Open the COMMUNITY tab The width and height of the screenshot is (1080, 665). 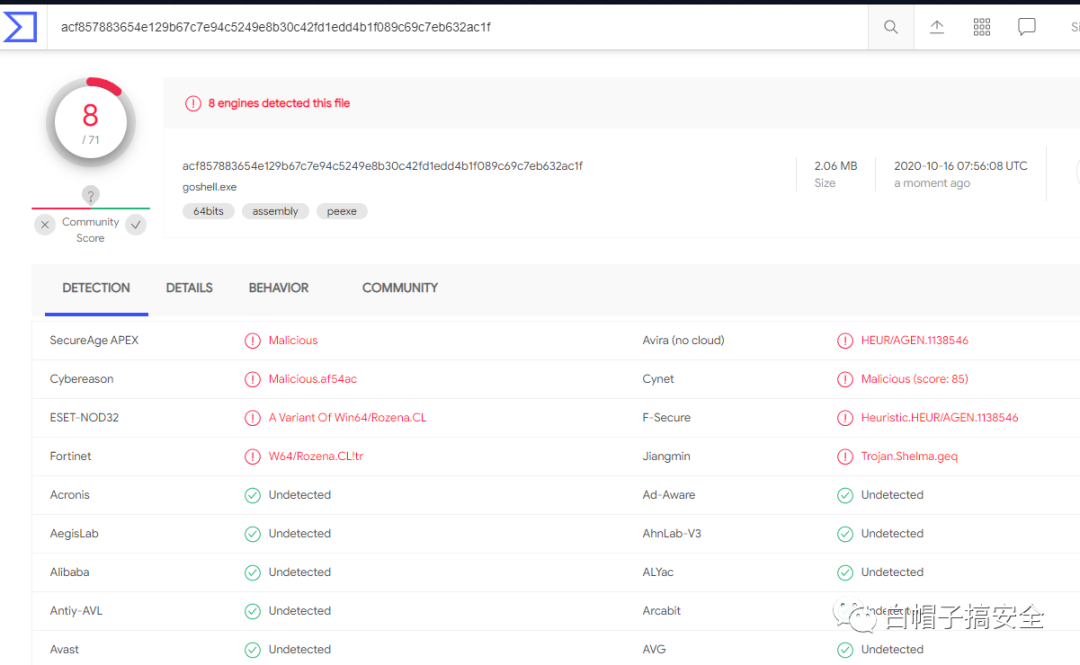400,288
